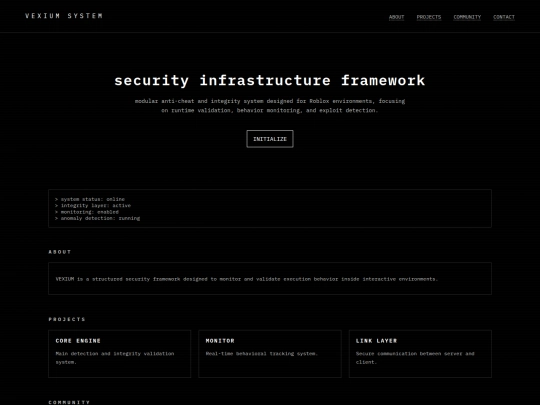The image size is (540, 405).
Task: Select the CONTACT navigation link
Action: [x=504, y=17]
